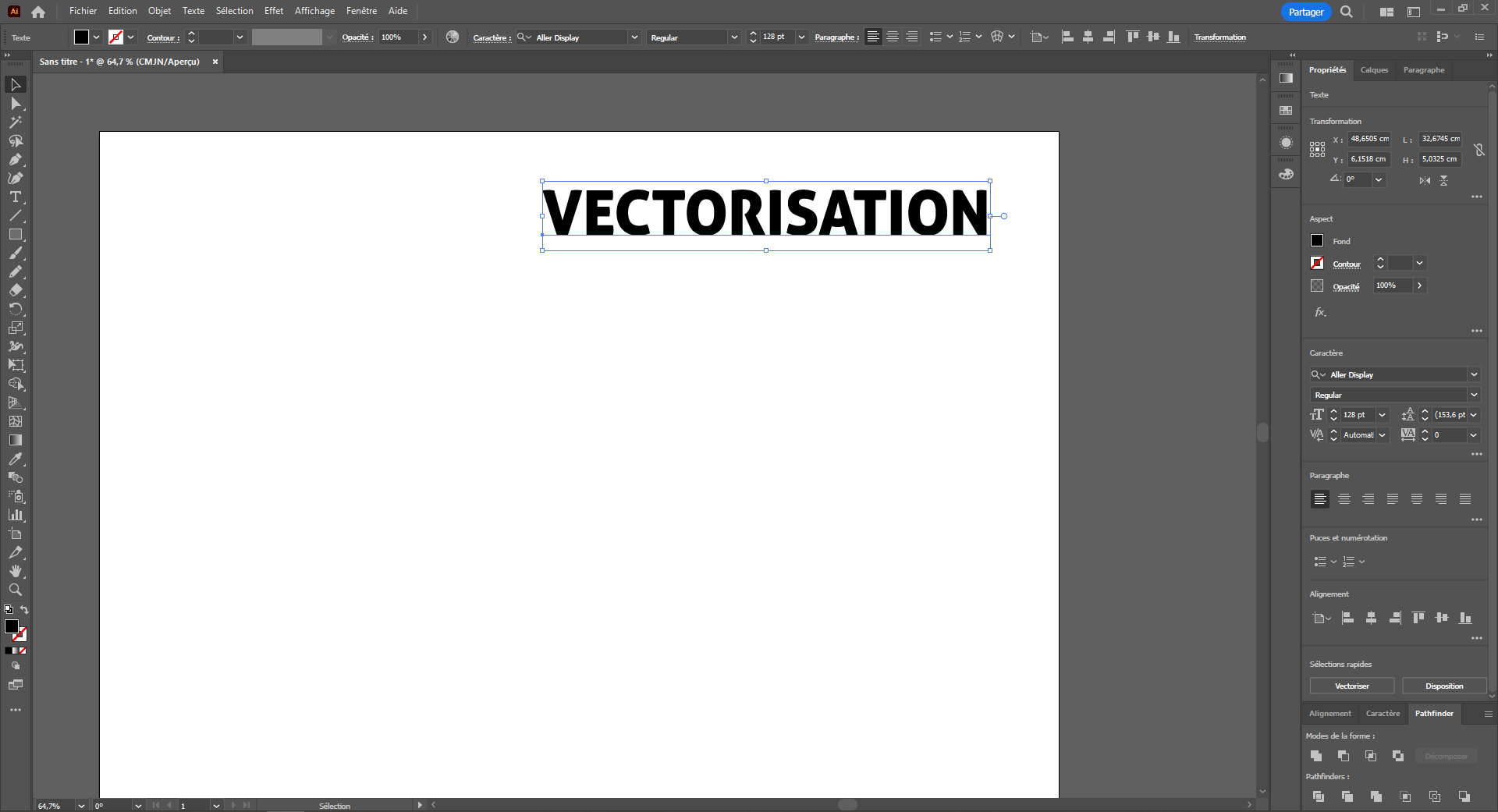Click the 64,7% zoom level field

pos(53,806)
